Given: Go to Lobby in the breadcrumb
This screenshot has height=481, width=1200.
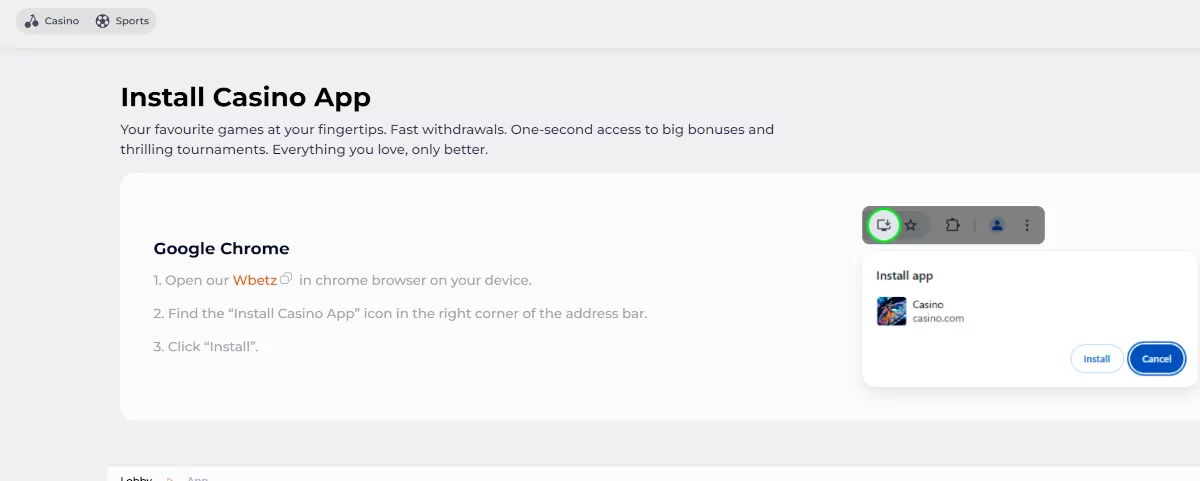Looking at the screenshot, I should point(136,478).
